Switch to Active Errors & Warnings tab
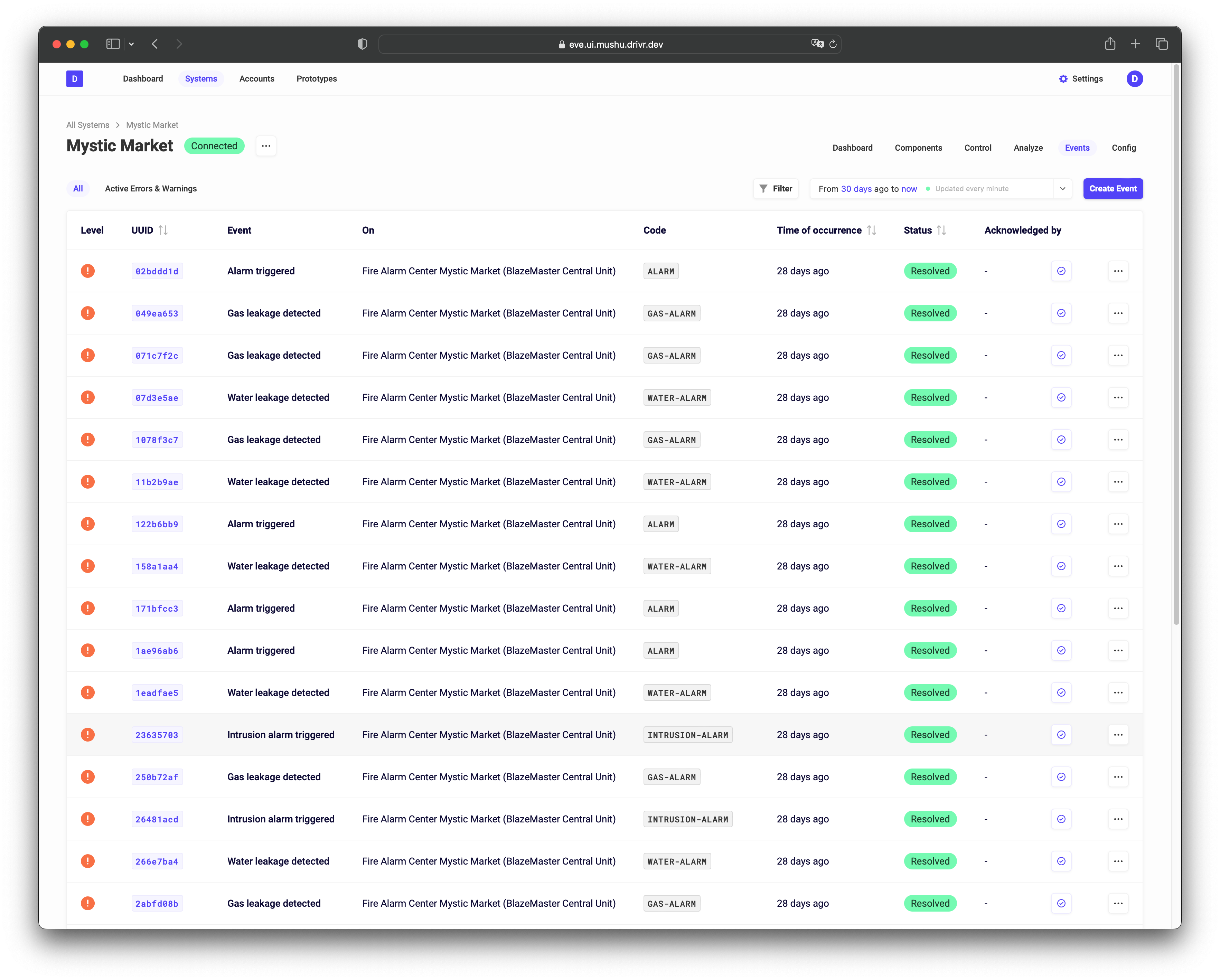This screenshot has width=1220, height=980. pyautogui.click(x=151, y=188)
